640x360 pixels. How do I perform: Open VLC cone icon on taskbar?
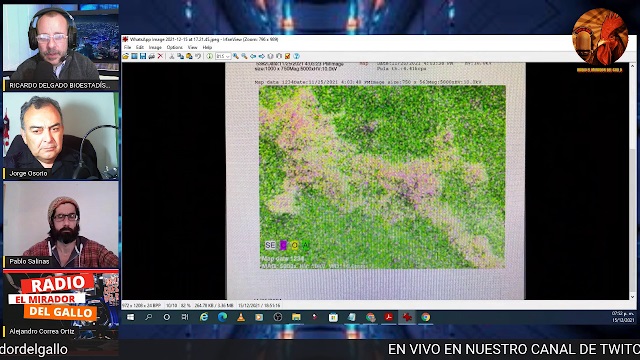click(x=241, y=317)
